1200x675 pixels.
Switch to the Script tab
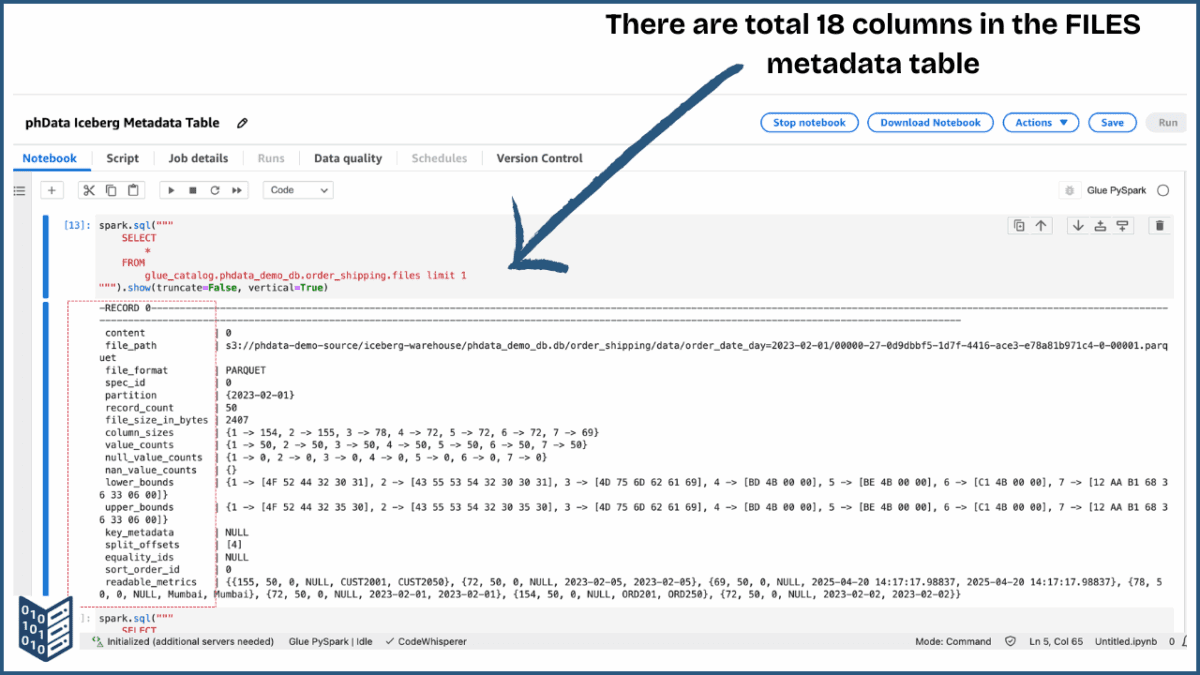coord(122,158)
